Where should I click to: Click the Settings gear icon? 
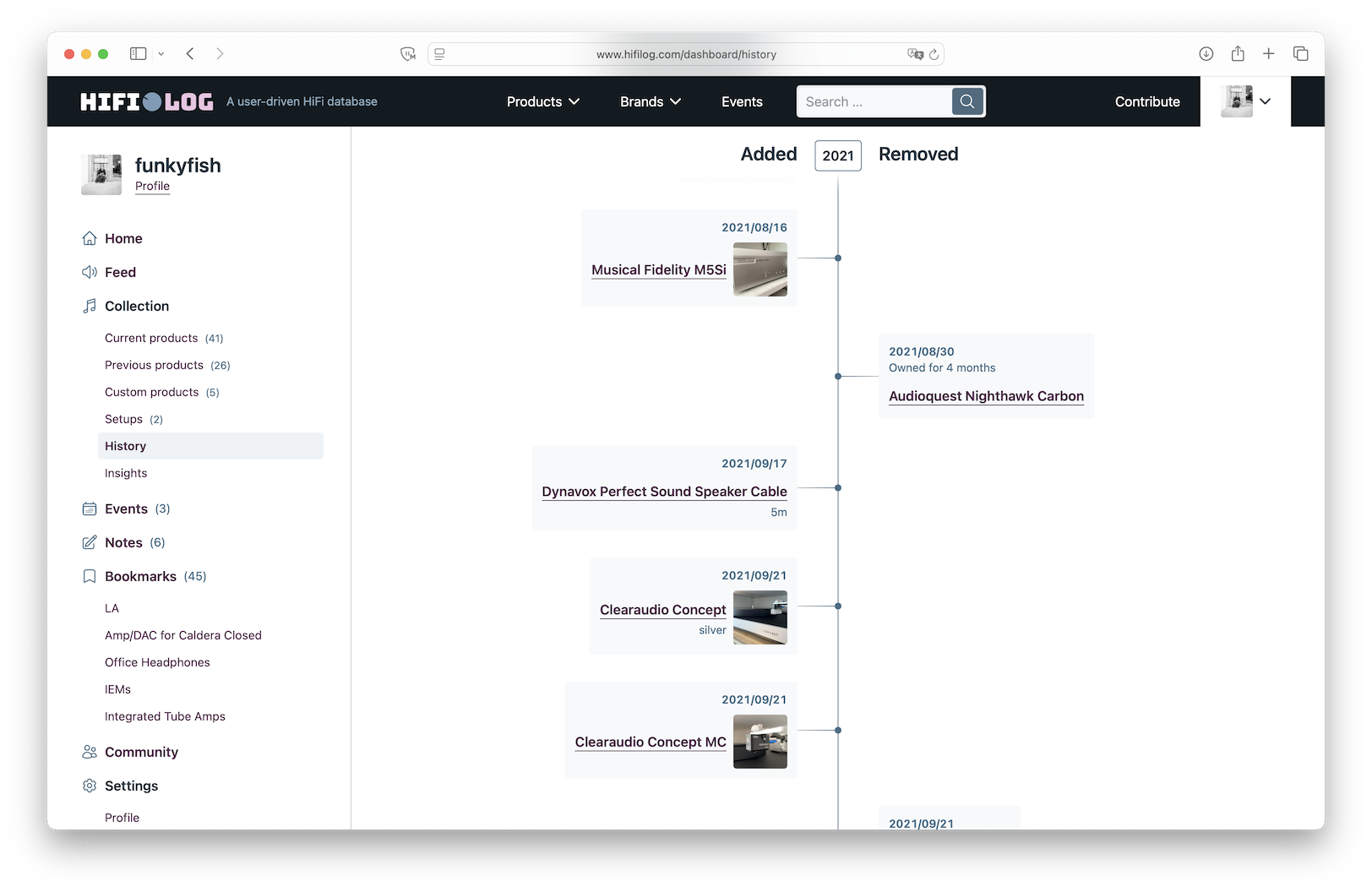pyautogui.click(x=90, y=786)
